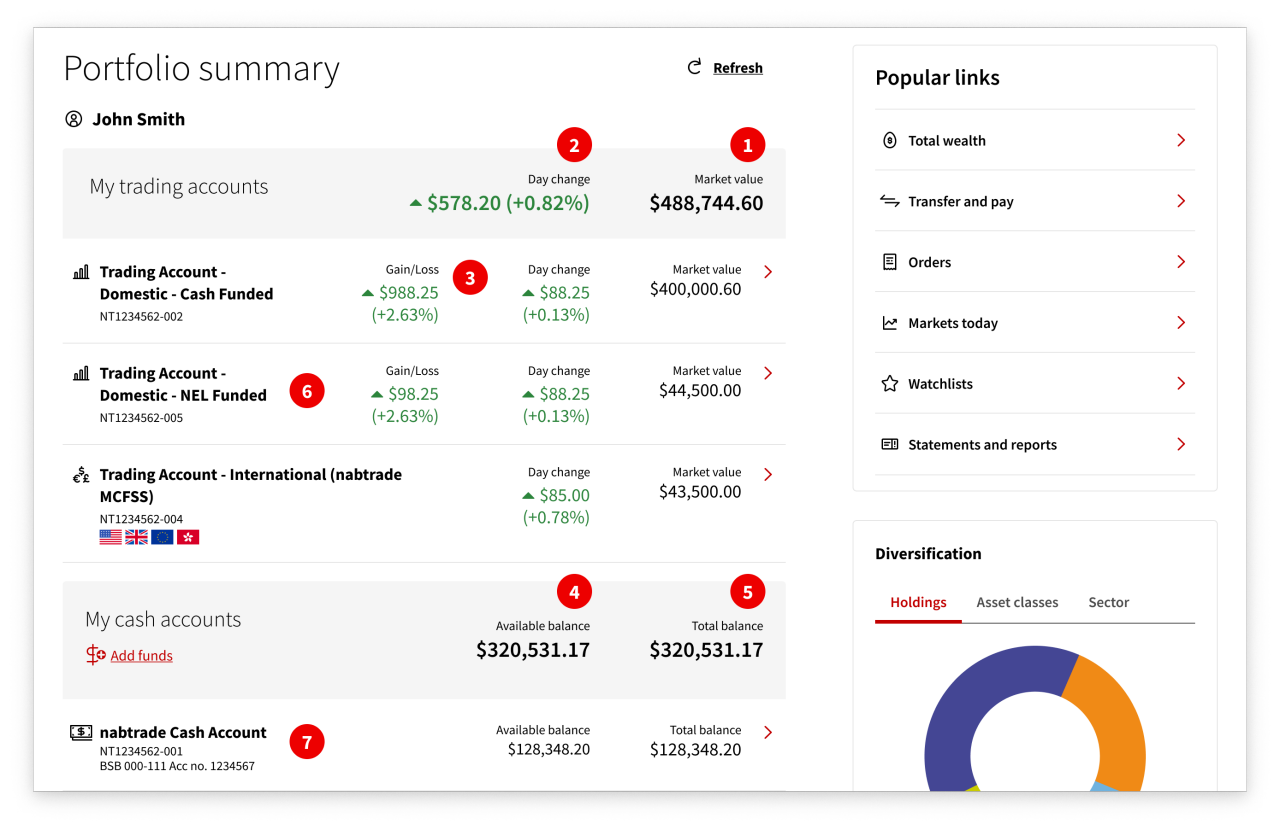Expand Domestic Cash Funded account chevron
The width and height of the screenshot is (1280, 830).
click(x=767, y=271)
